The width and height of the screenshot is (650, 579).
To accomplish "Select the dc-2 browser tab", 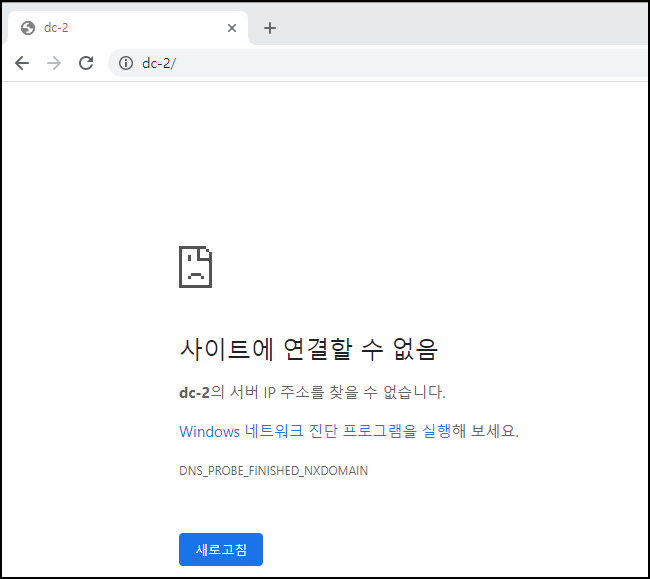I will (x=126, y=28).
